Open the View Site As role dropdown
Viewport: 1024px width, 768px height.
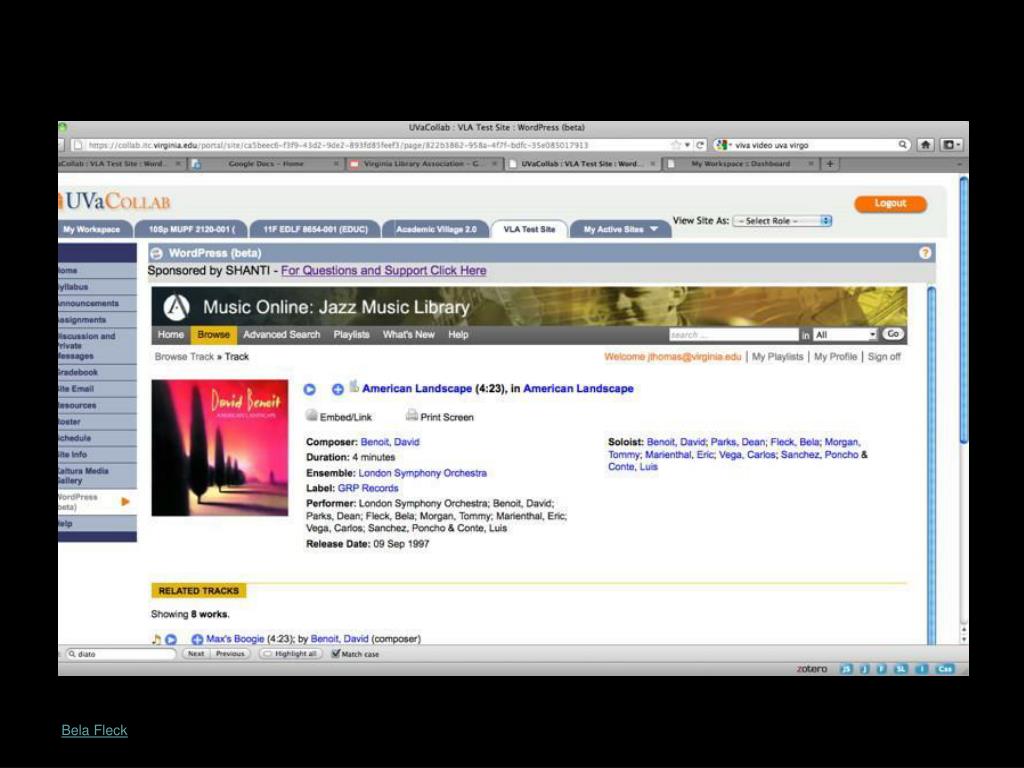(x=782, y=221)
